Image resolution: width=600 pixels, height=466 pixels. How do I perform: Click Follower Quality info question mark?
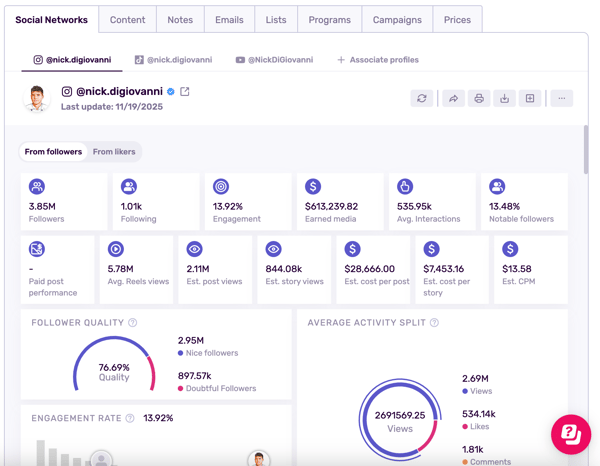(x=133, y=323)
